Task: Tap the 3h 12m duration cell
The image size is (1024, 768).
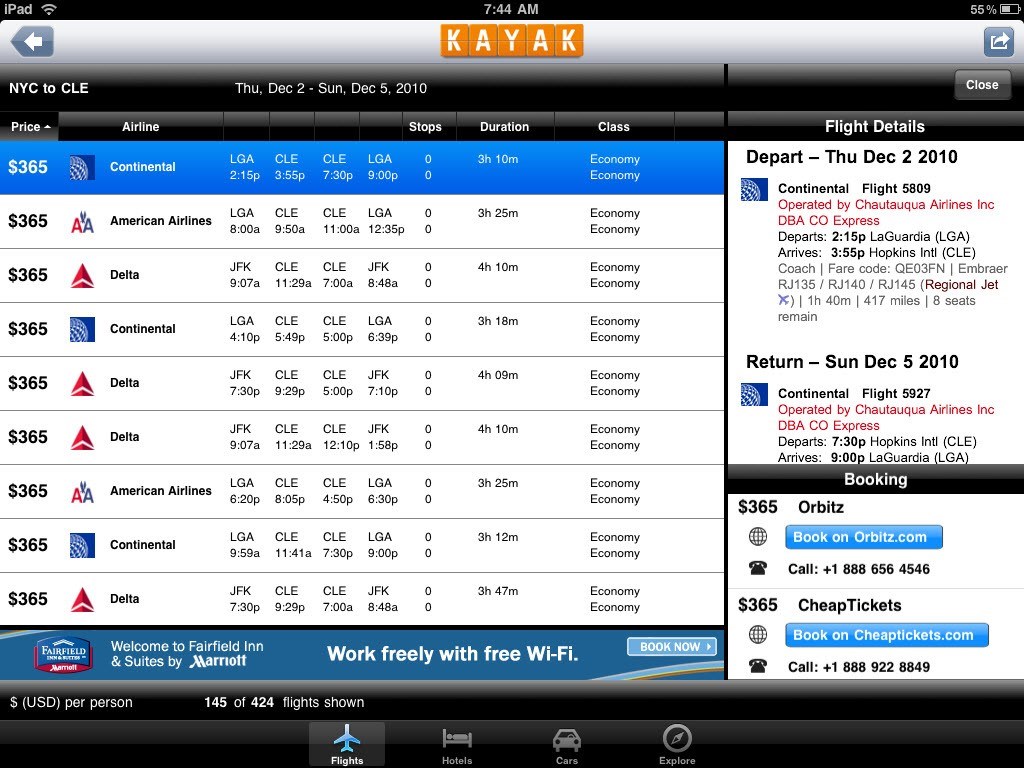Action: click(498, 537)
